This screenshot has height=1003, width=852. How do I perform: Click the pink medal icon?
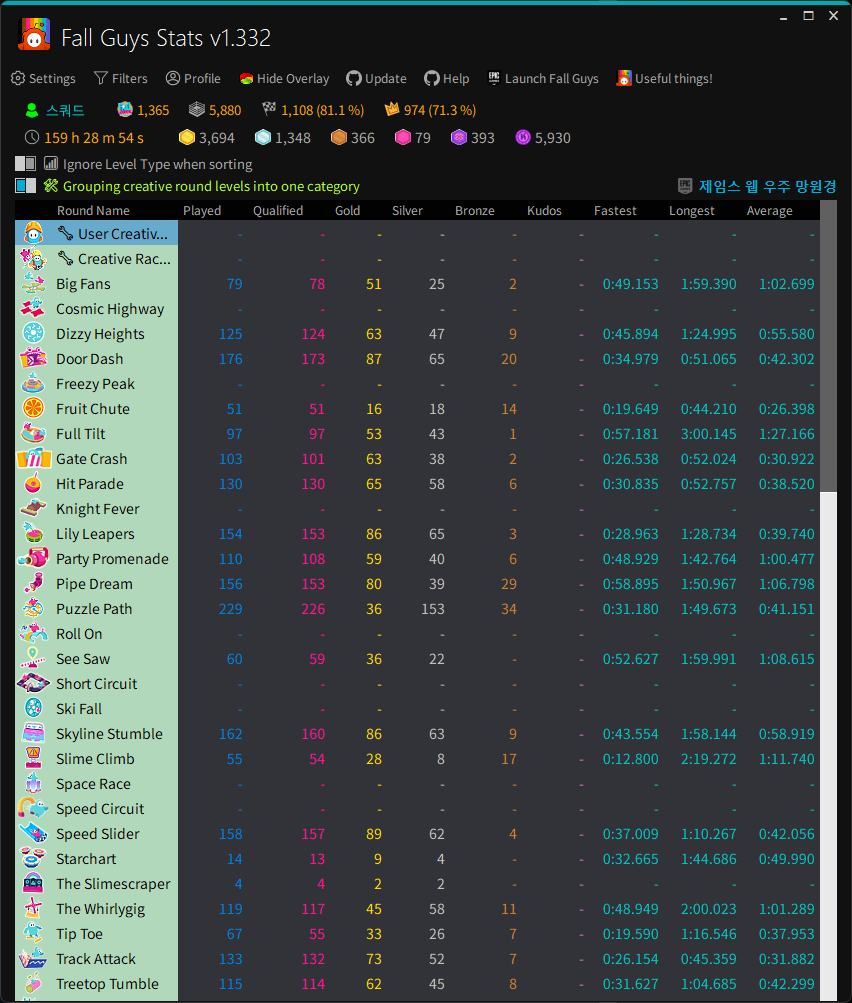click(403, 138)
